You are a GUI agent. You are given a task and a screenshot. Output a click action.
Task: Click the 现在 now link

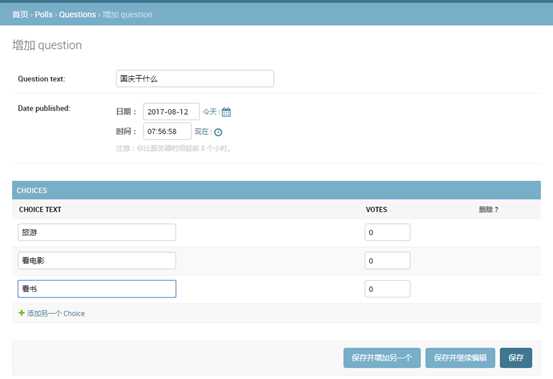tap(201, 132)
